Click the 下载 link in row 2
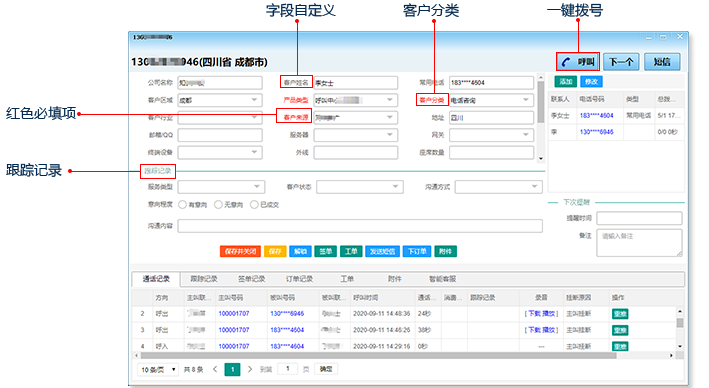This screenshot has width=709, height=388. pyautogui.click(x=534, y=314)
